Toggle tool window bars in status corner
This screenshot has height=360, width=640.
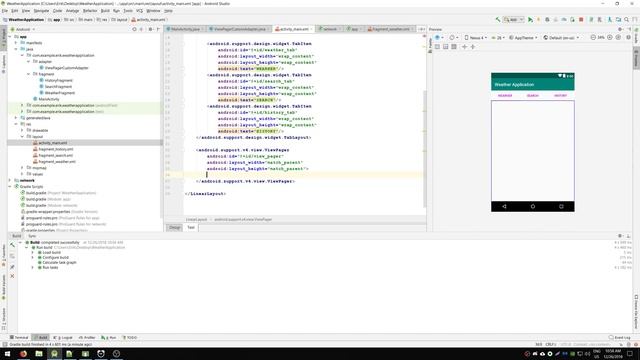click(x=4, y=344)
